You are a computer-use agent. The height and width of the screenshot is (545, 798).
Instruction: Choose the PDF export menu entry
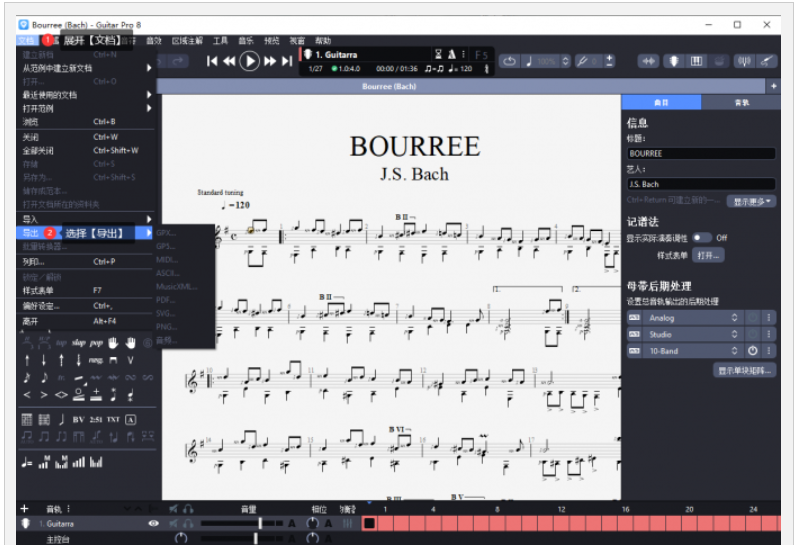tap(166, 299)
